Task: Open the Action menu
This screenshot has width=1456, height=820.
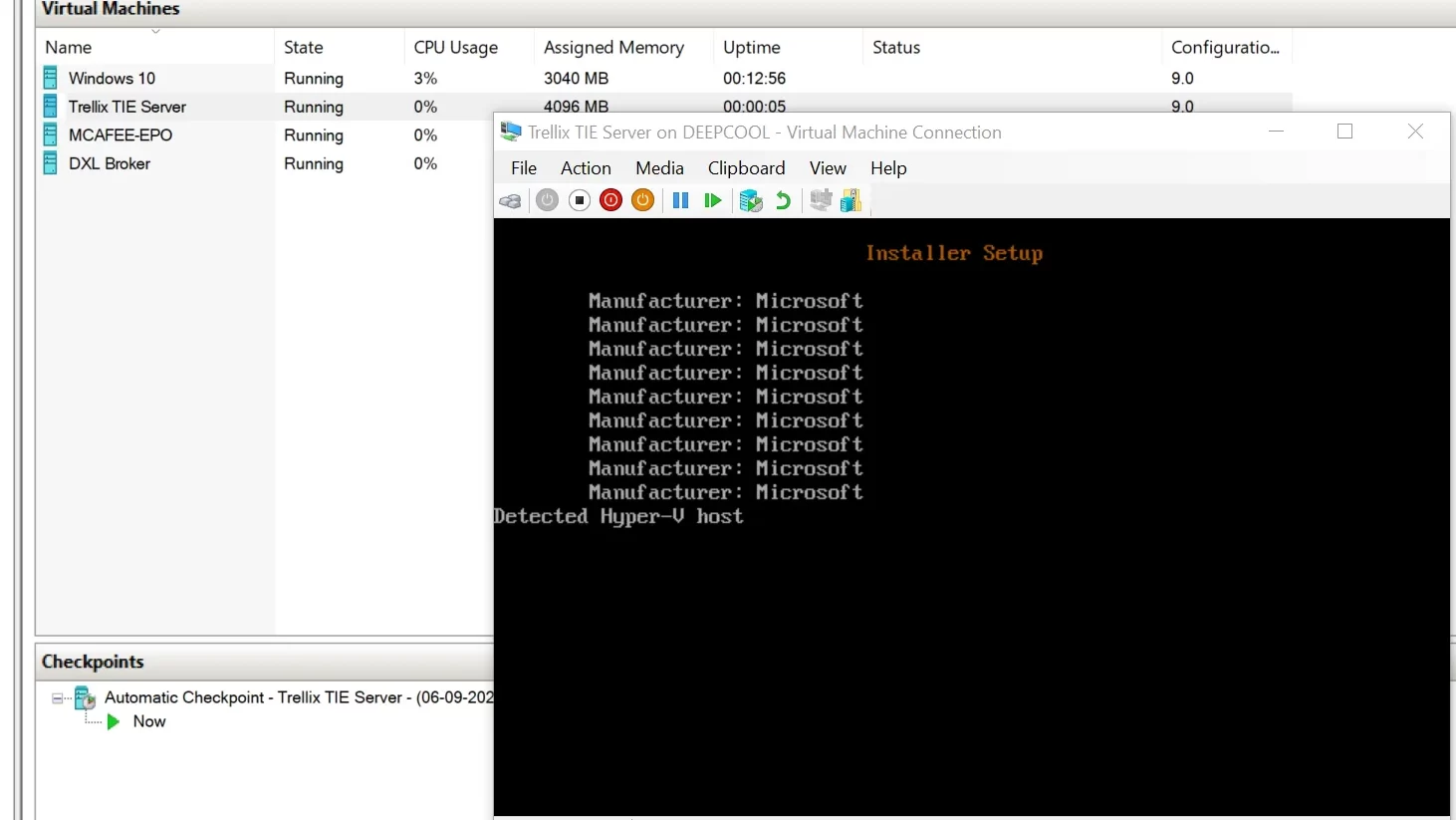Action: pyautogui.click(x=586, y=168)
